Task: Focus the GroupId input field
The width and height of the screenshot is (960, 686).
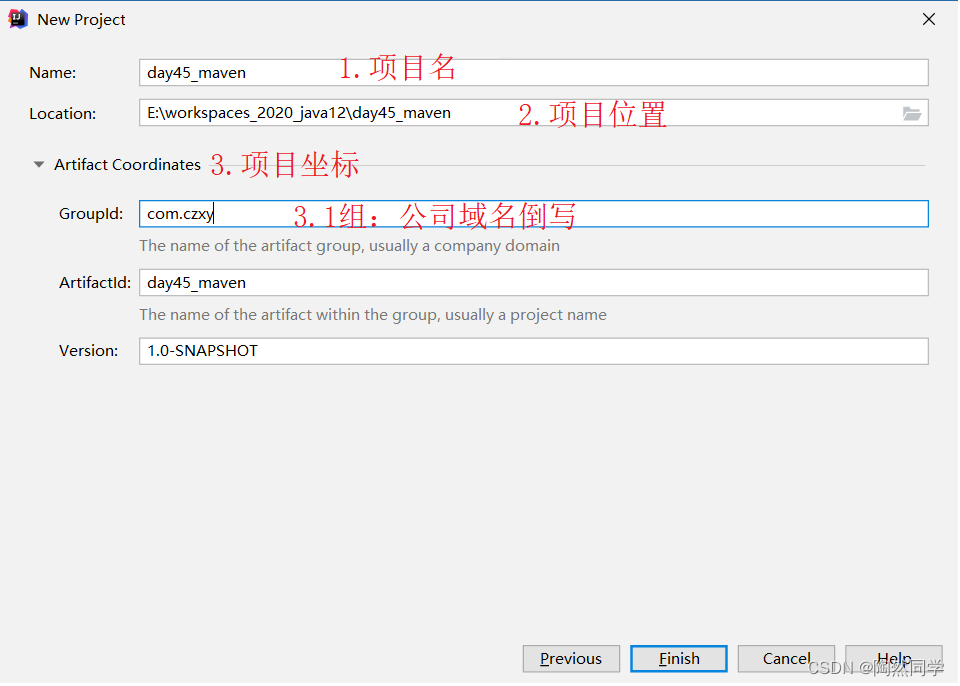Action: point(533,214)
